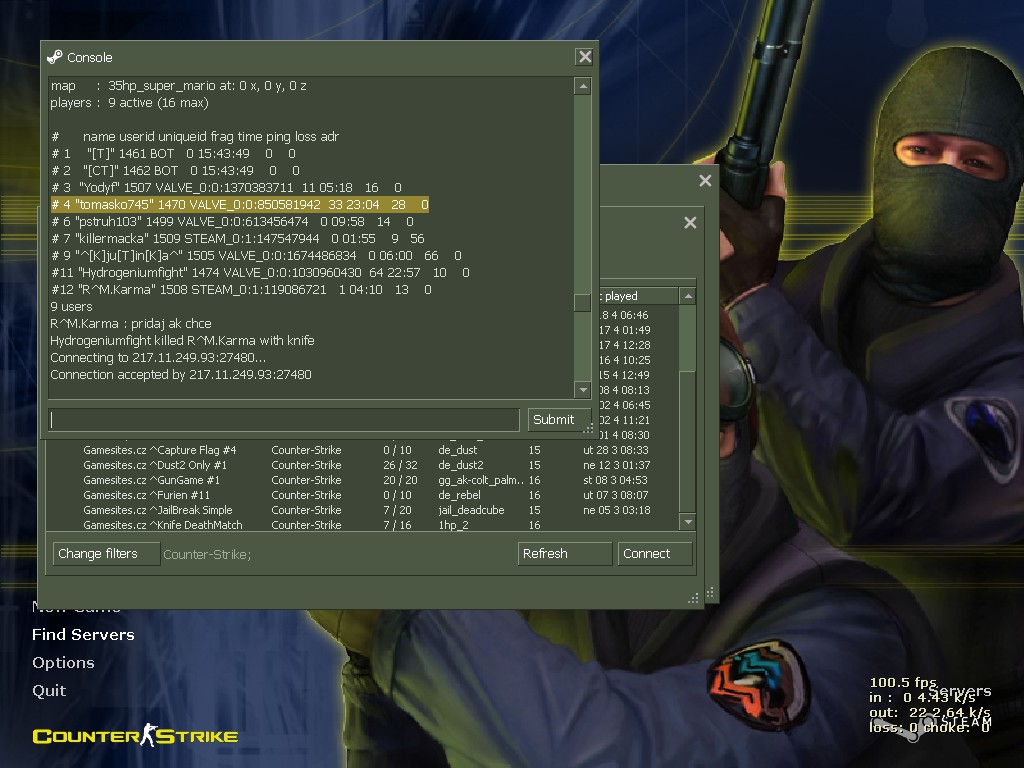Image resolution: width=1024 pixels, height=768 pixels.
Task: Click the 26 / 32 players cell
Action: [x=400, y=465]
